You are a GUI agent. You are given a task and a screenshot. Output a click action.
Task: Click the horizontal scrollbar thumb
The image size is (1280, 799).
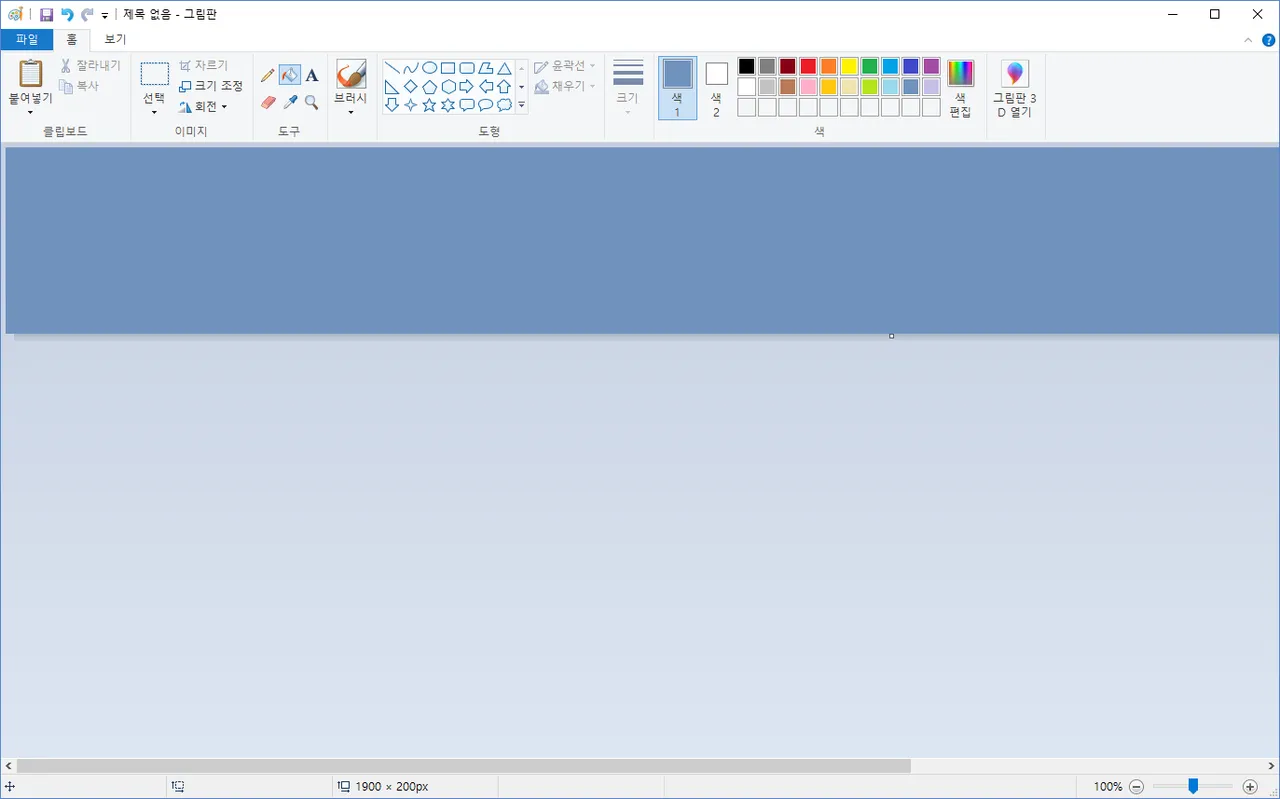click(464, 766)
